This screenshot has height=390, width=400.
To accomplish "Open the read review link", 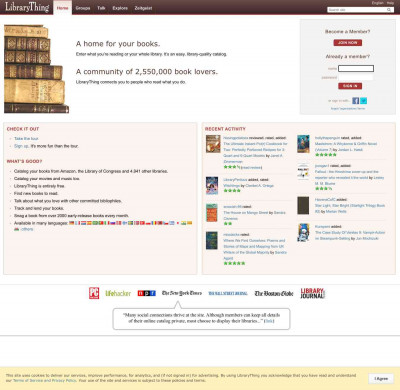I will pos(251,167).
